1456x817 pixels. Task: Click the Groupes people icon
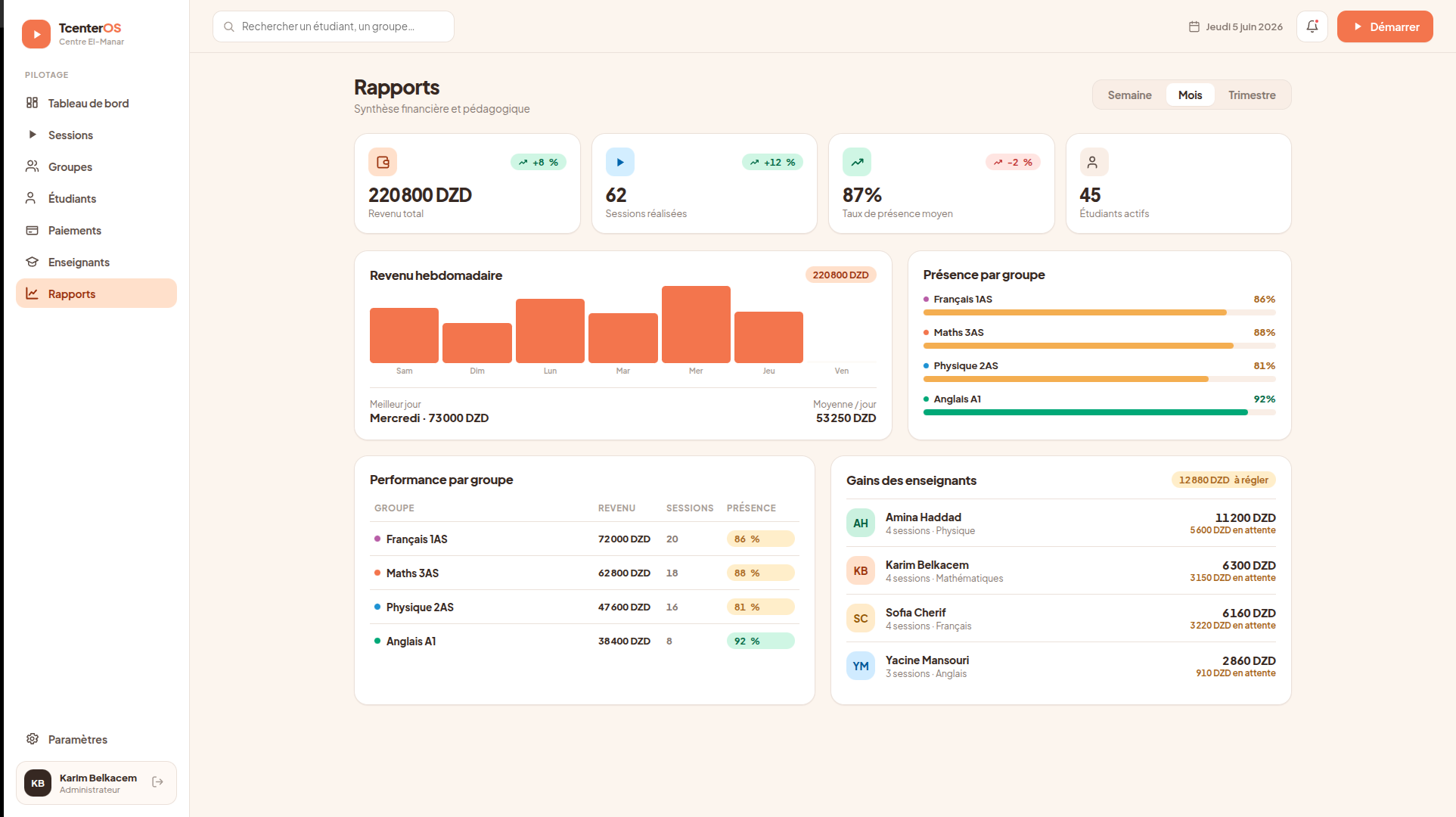32,166
